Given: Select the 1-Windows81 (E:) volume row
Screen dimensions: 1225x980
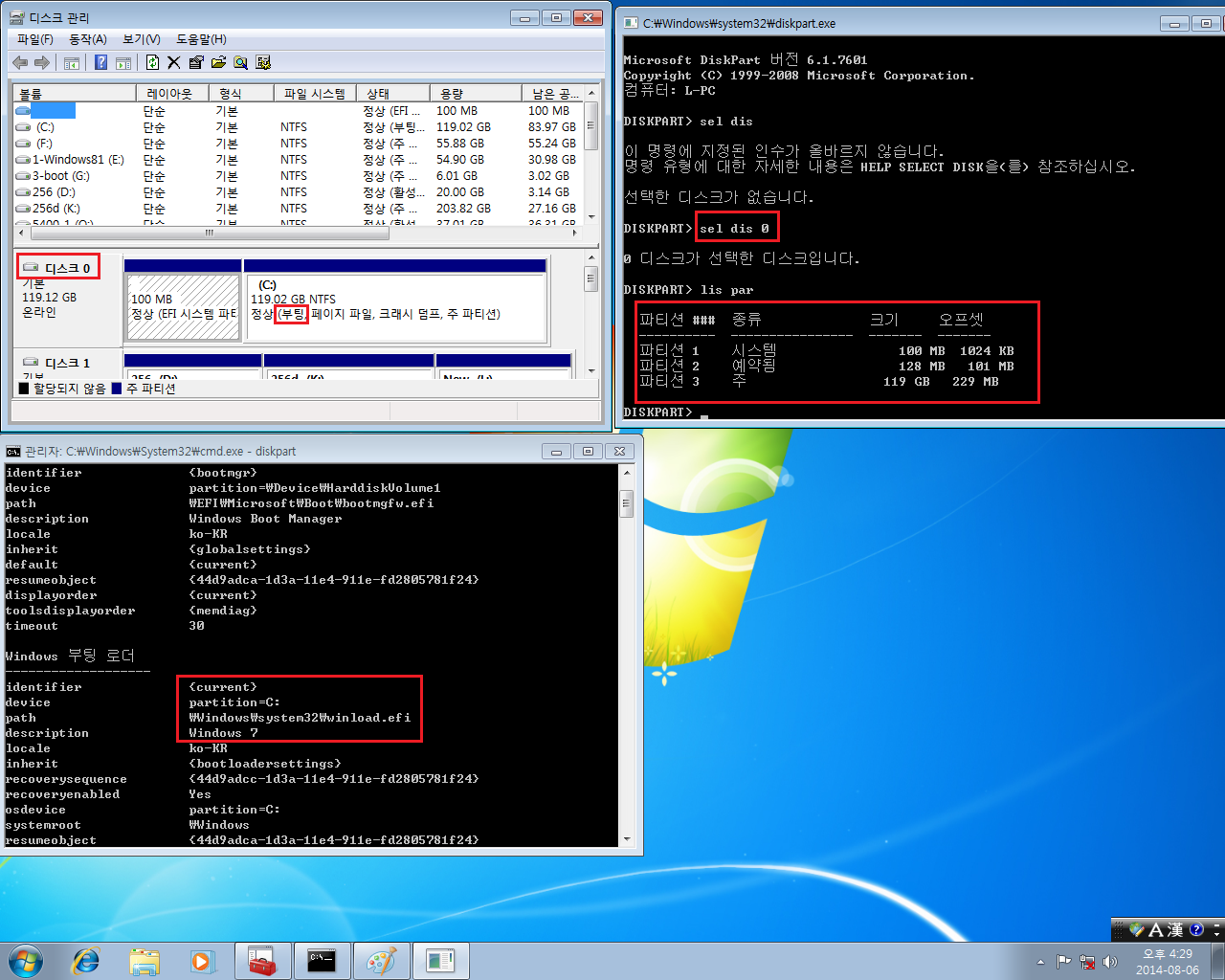Looking at the screenshot, I should tap(297, 160).
